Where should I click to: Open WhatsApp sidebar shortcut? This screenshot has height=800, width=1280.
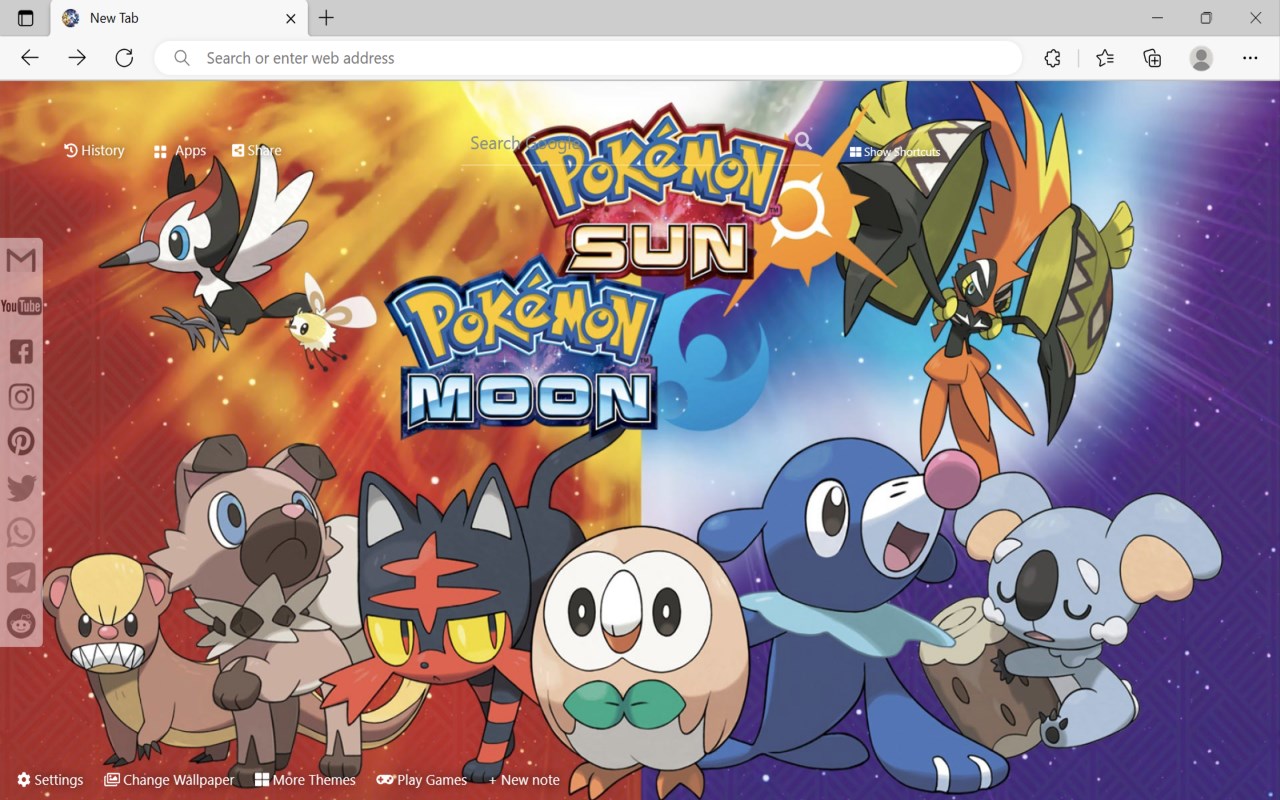pos(21,533)
